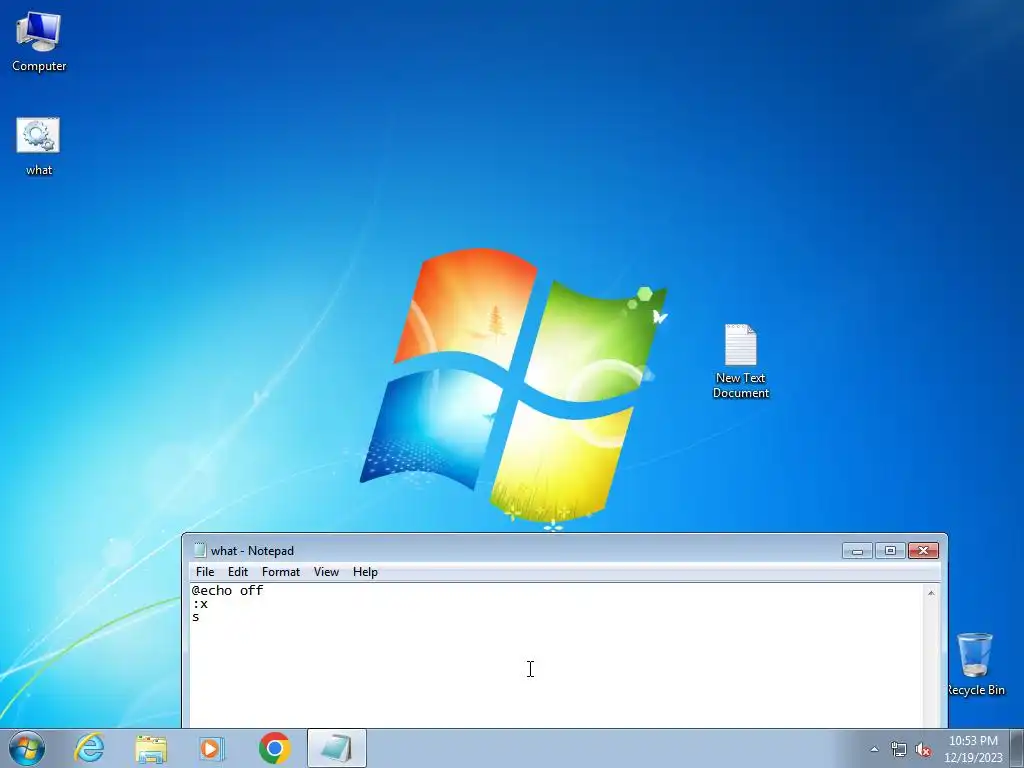The height and width of the screenshot is (768, 1024).
Task: Close the 'what - Notepad' window
Action: point(923,551)
